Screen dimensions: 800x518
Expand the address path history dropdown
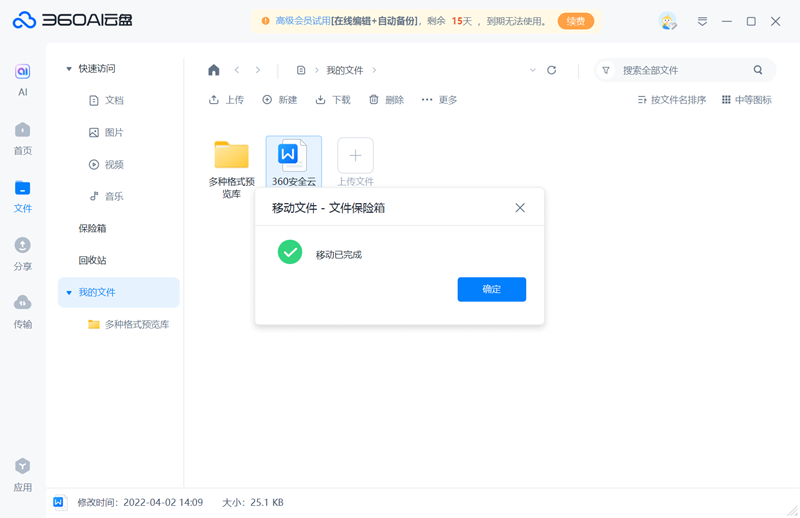point(532,70)
